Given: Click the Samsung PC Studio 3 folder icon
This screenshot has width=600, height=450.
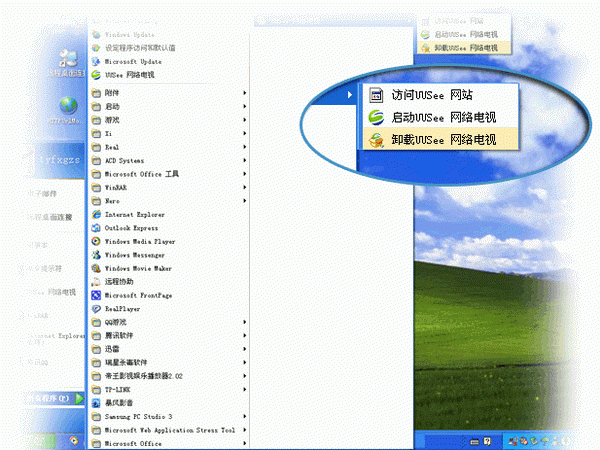Looking at the screenshot, I should (96, 416).
